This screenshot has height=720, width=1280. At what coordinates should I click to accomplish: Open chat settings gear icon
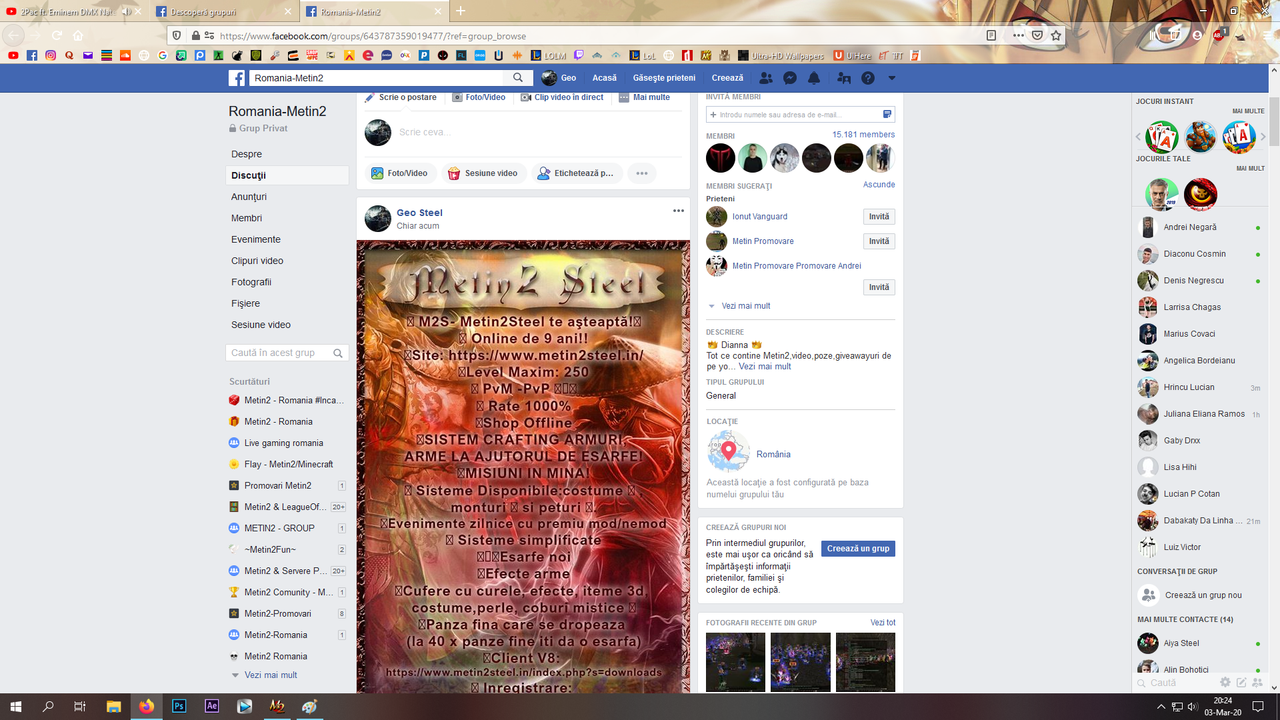(1225, 683)
